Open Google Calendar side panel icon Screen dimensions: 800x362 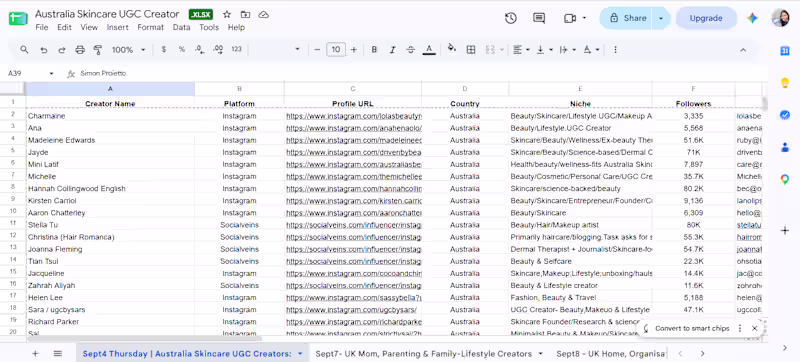coord(785,50)
